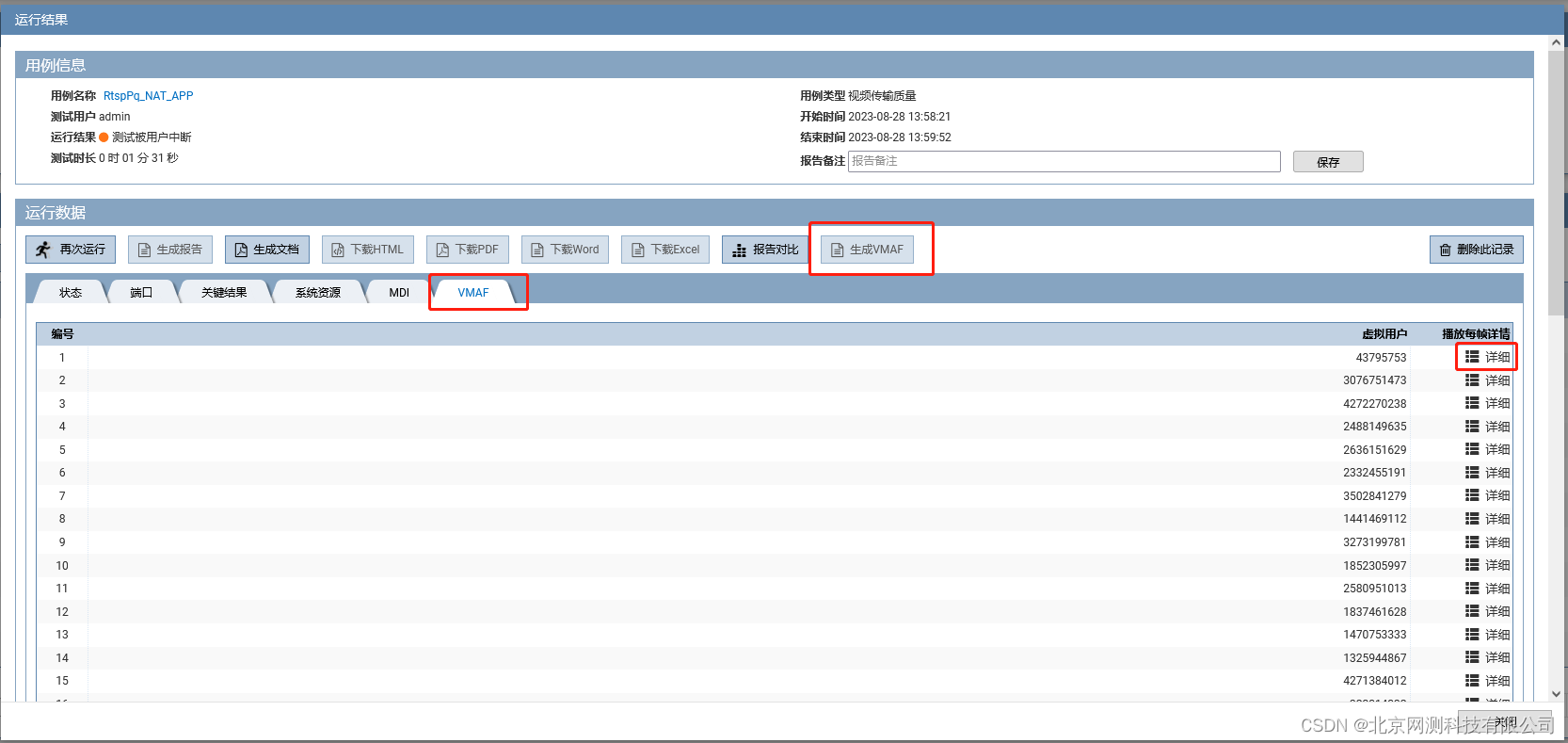Switch to the 系统资源 tab

point(318,292)
